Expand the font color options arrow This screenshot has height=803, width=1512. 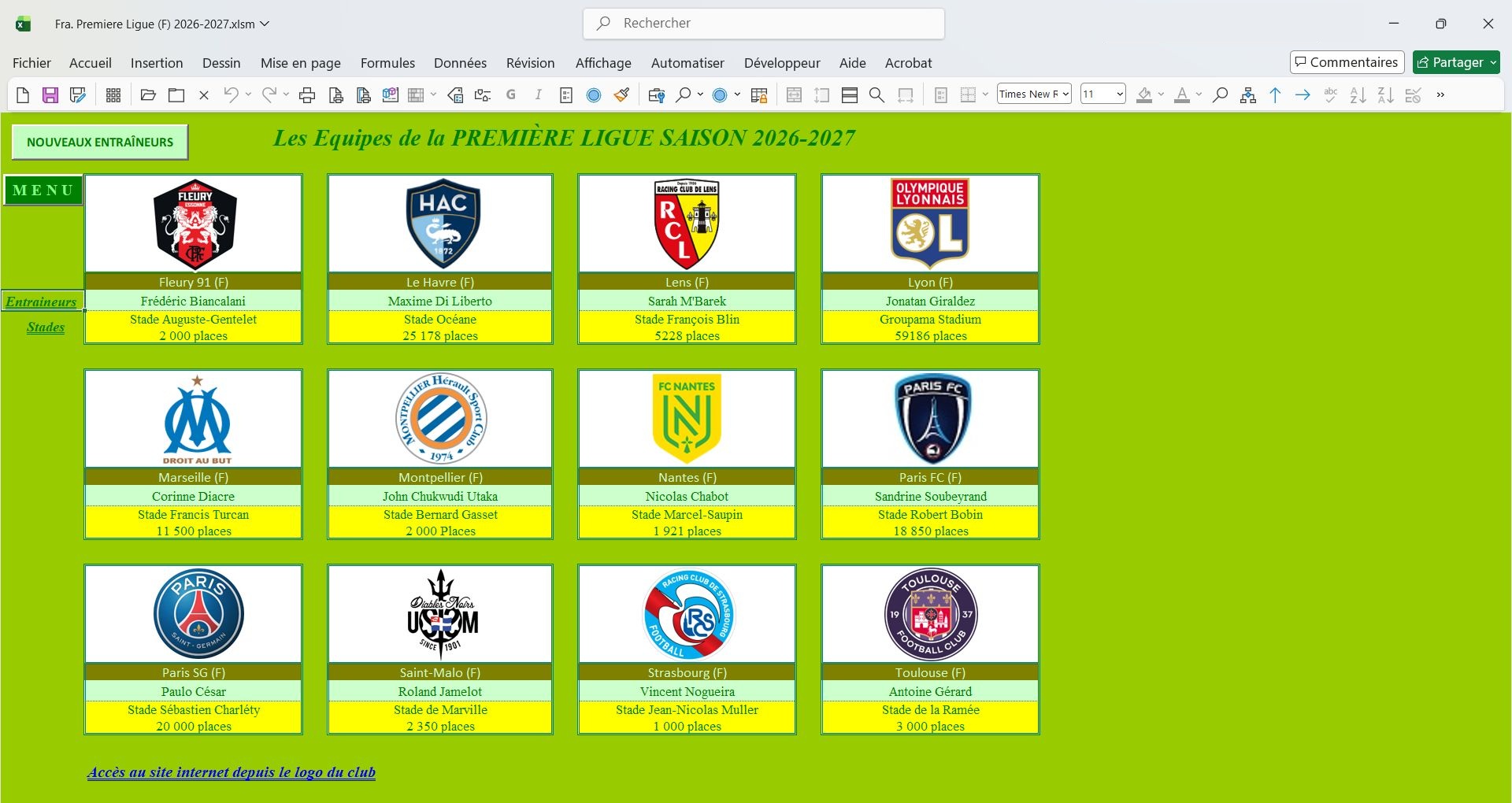1199,95
